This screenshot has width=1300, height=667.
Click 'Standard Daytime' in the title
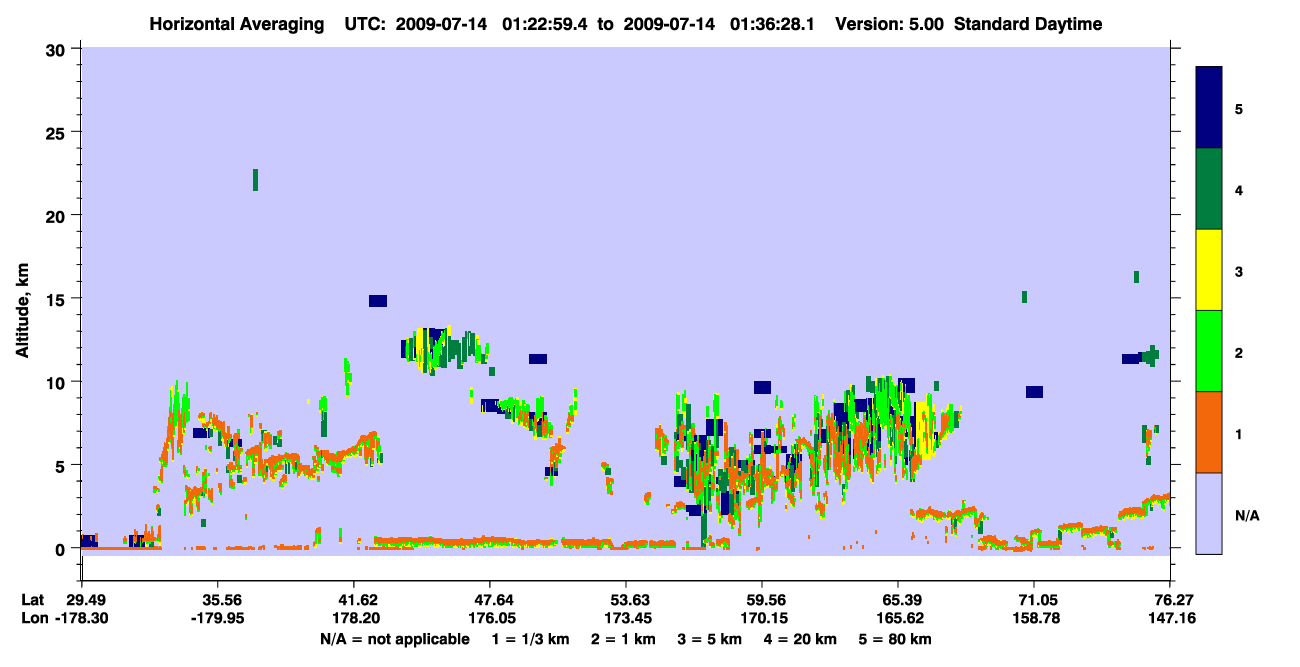1028,24
